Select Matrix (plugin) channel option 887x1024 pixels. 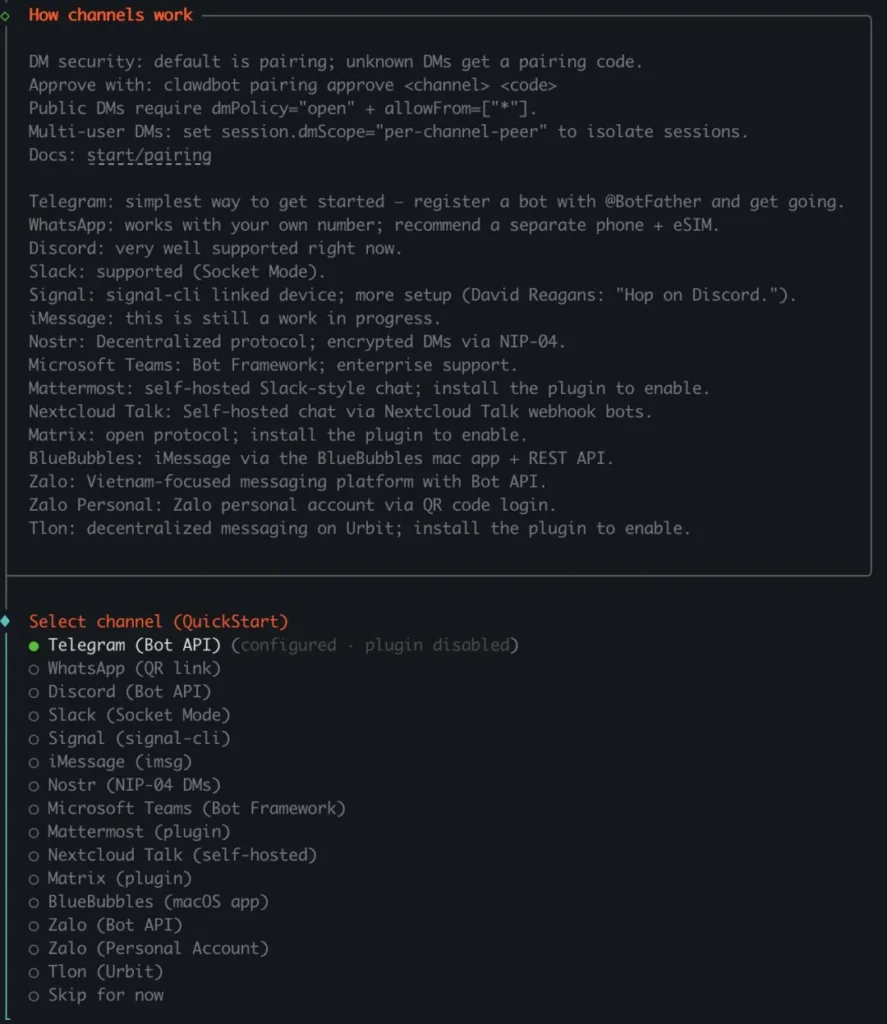click(119, 878)
